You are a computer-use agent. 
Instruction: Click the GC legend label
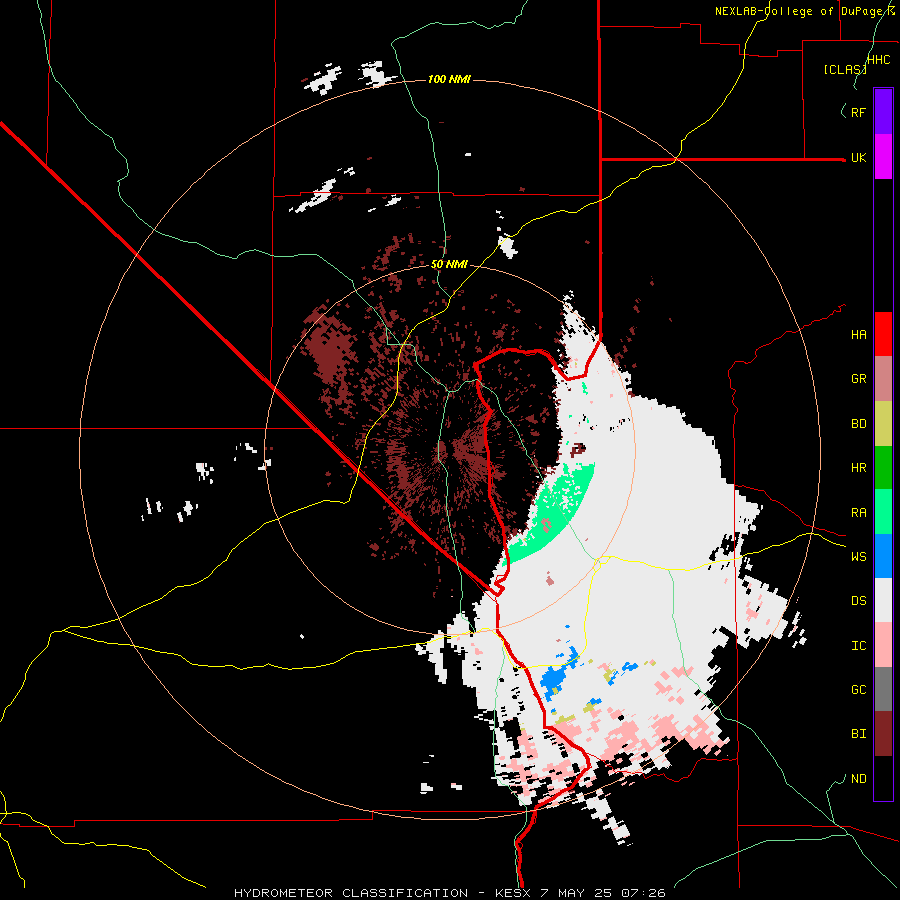point(859,690)
